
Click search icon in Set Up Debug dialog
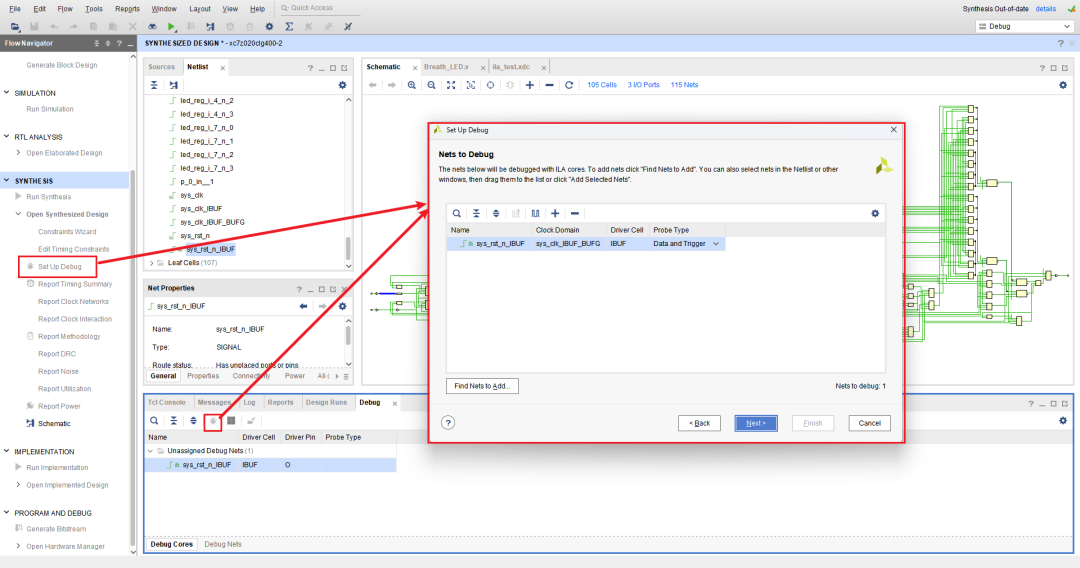click(457, 213)
